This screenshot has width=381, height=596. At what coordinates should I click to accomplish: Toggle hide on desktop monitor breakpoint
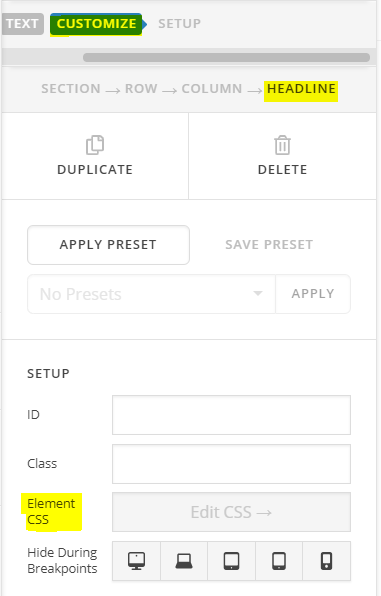click(137, 561)
